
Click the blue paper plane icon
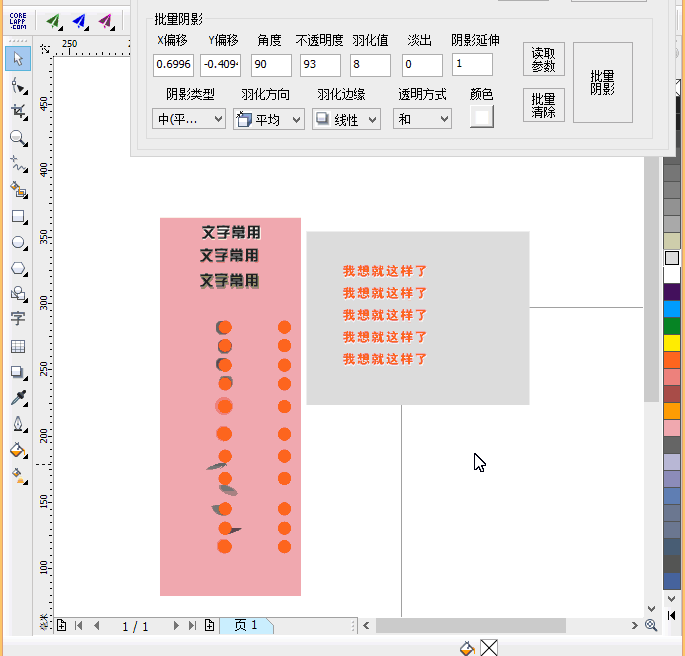(80, 21)
